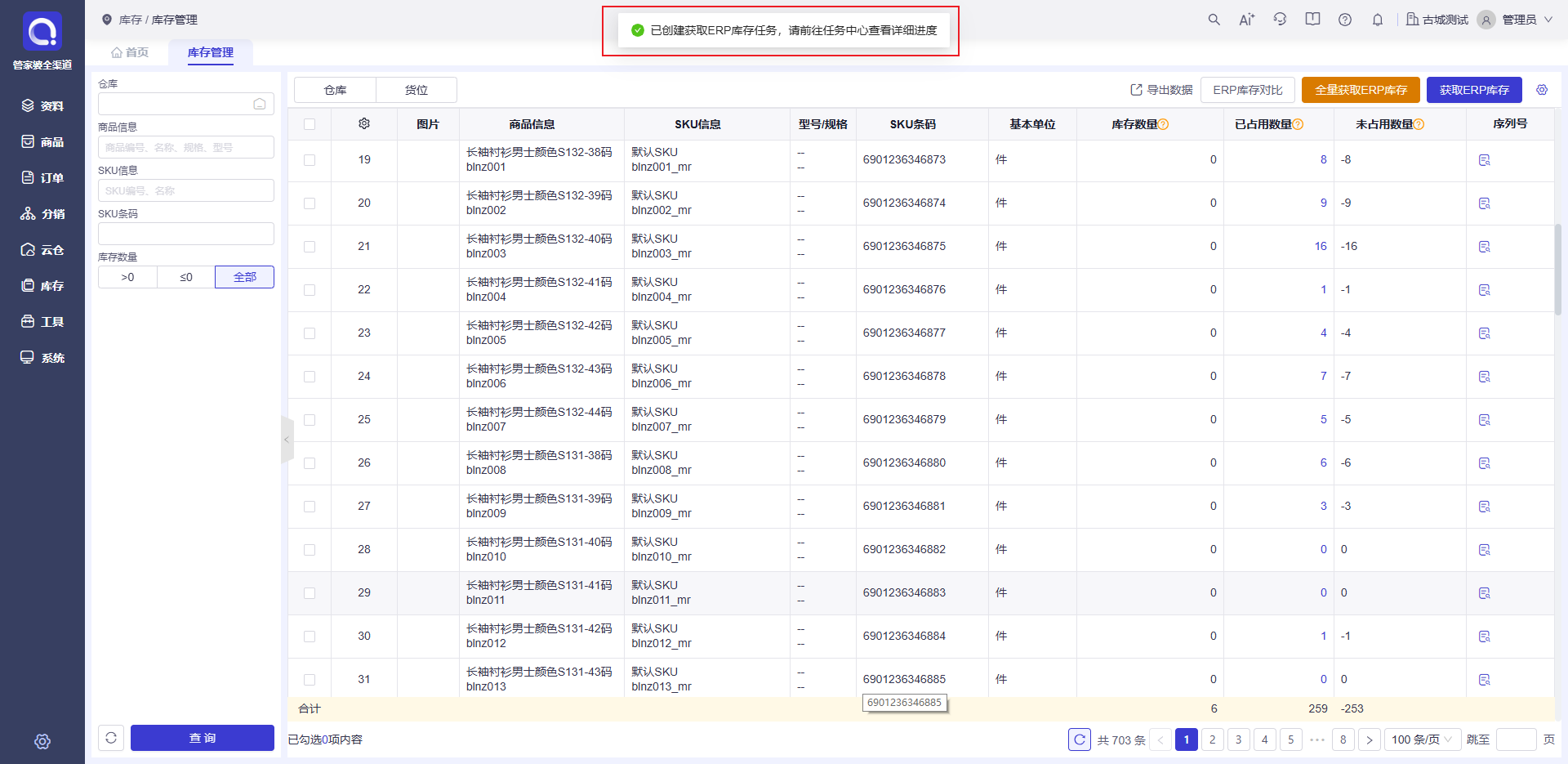The width and height of the screenshot is (1568, 764).
Task: Check the checkbox for row 25
Action: click(310, 420)
